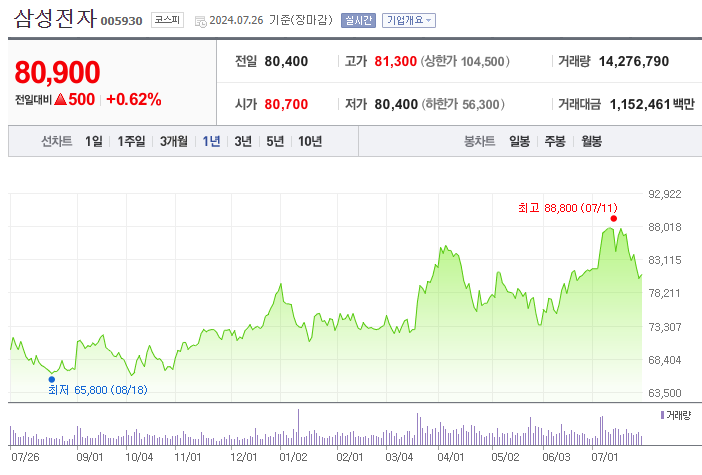Switch chart to 3년 range
The width and height of the screenshot is (702, 475).
[x=243, y=141]
